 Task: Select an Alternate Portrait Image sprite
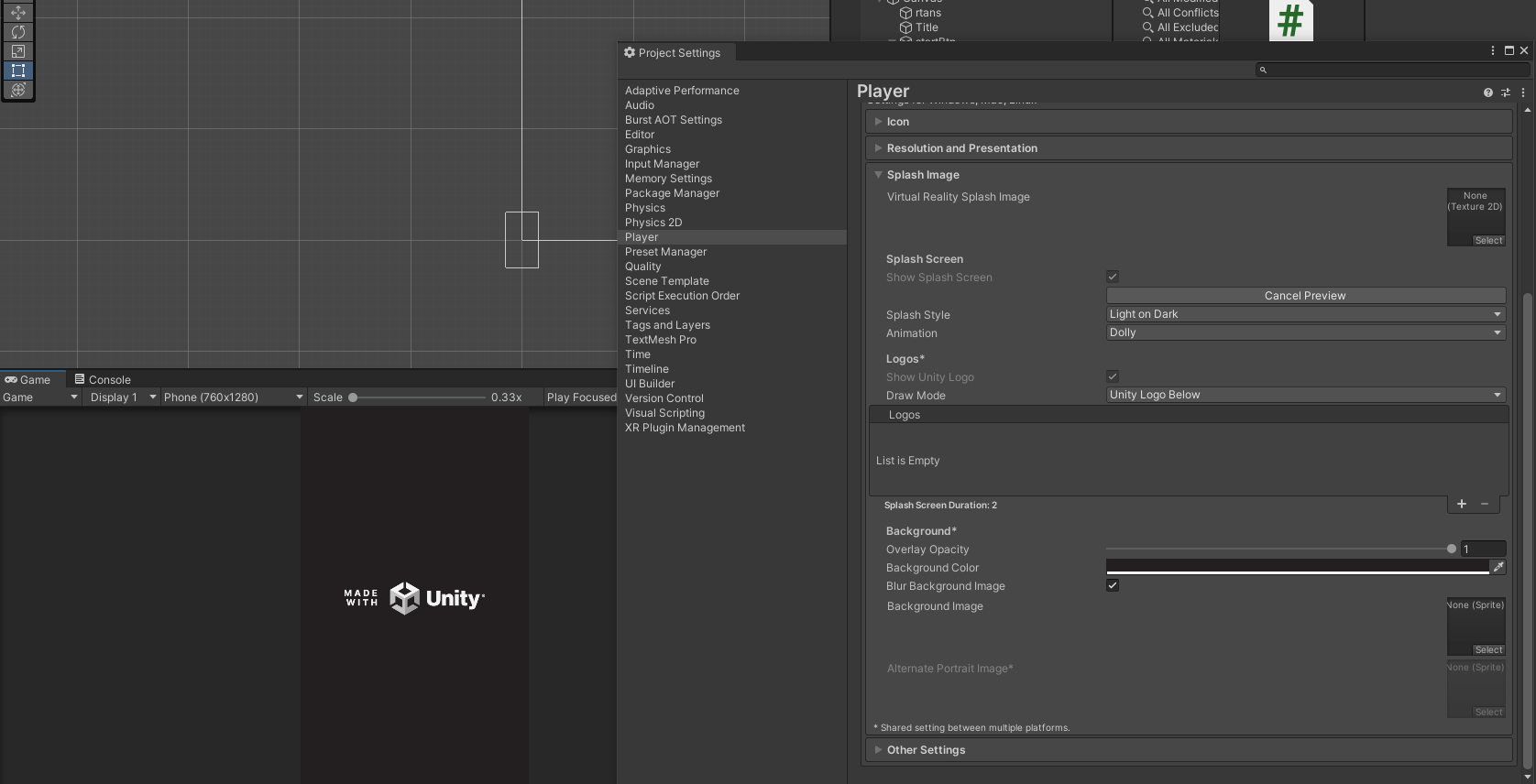pyautogui.click(x=1488, y=713)
